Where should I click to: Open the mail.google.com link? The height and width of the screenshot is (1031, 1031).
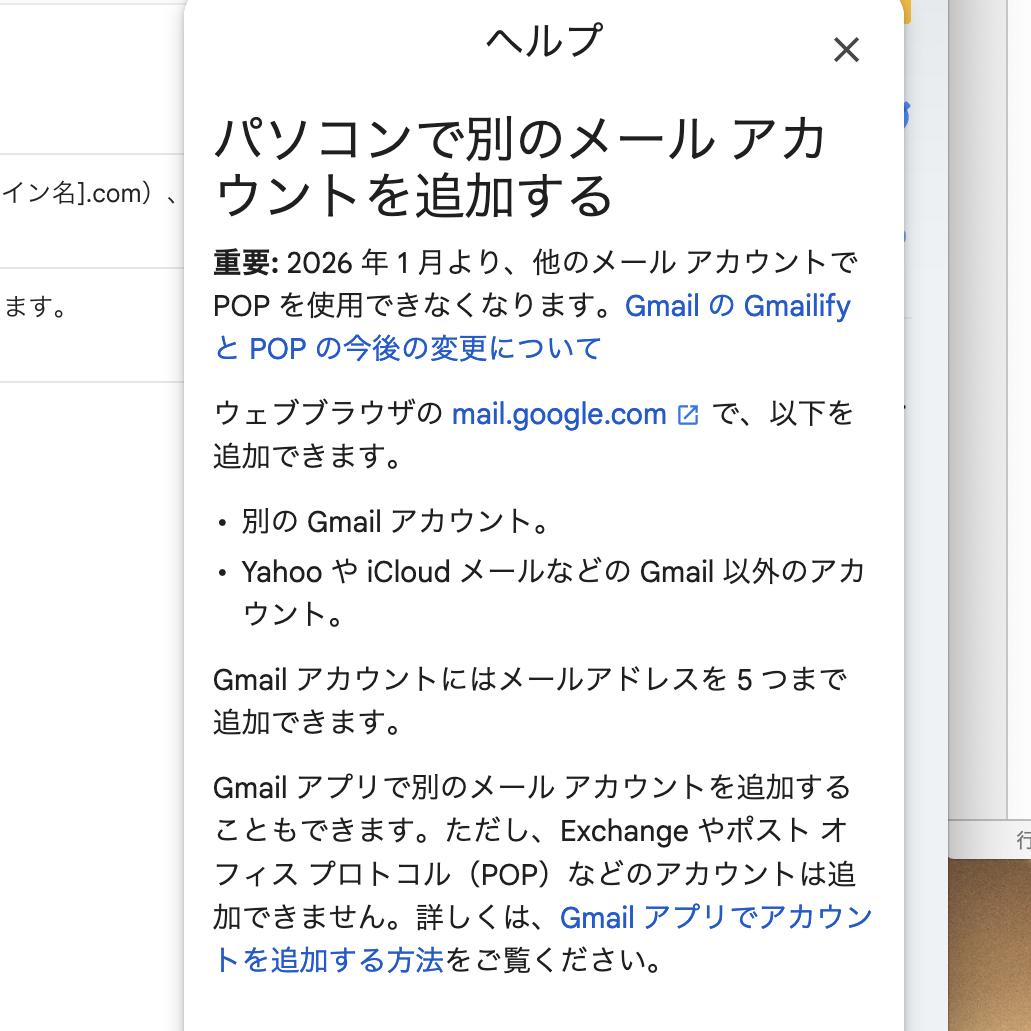(559, 413)
